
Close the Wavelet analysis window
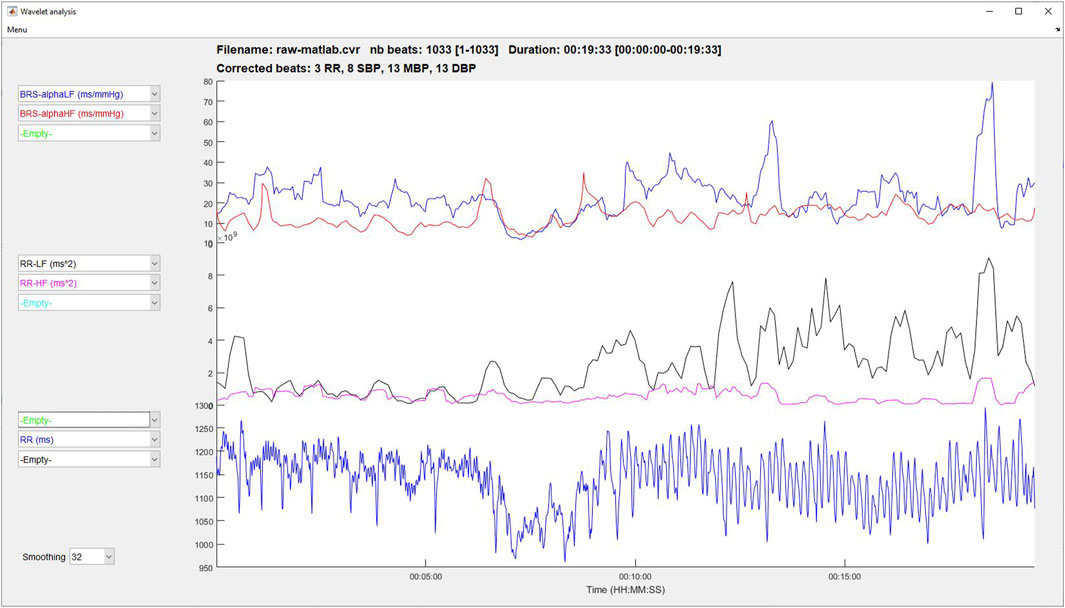(1049, 12)
